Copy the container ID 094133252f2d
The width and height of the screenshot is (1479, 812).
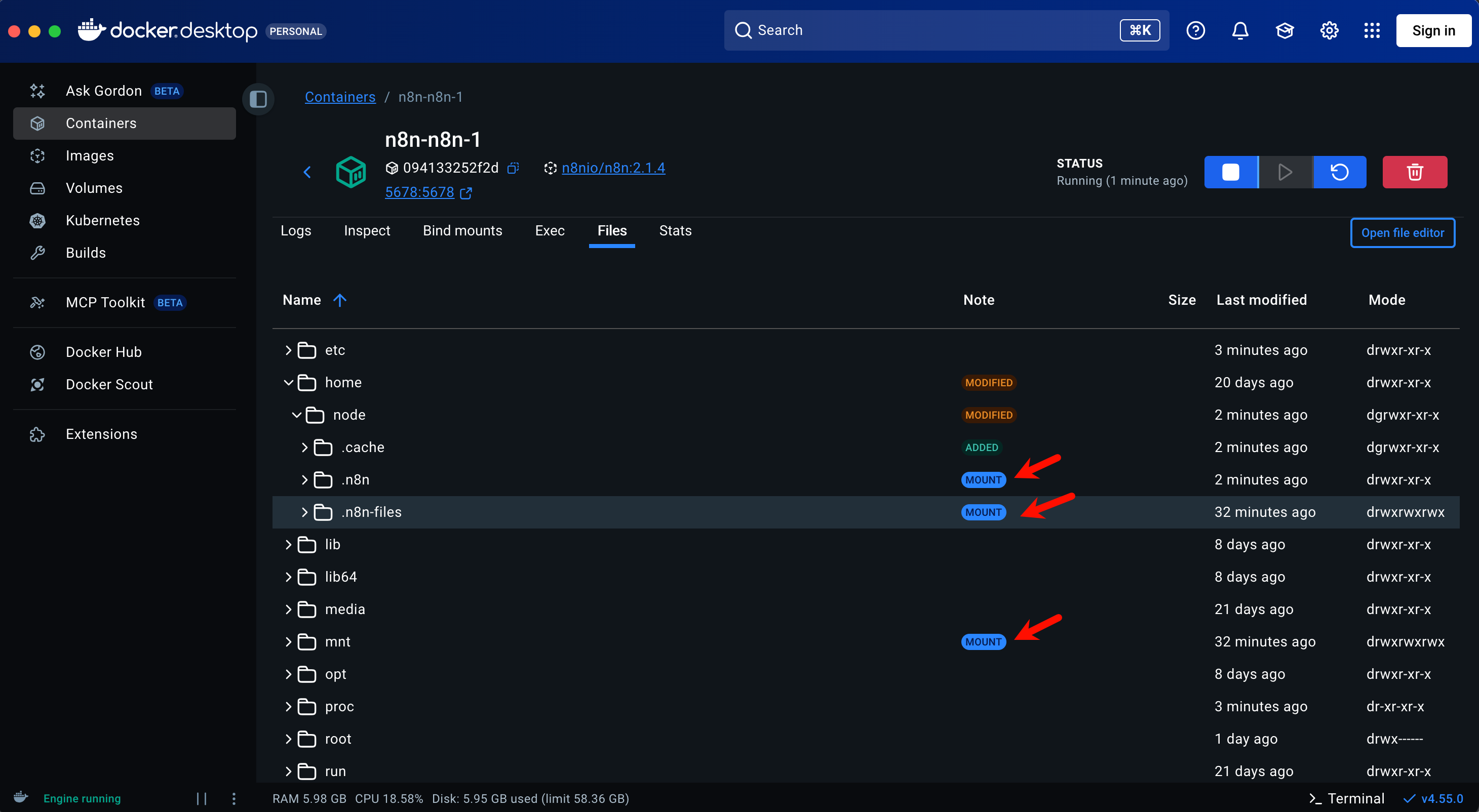[x=513, y=168]
